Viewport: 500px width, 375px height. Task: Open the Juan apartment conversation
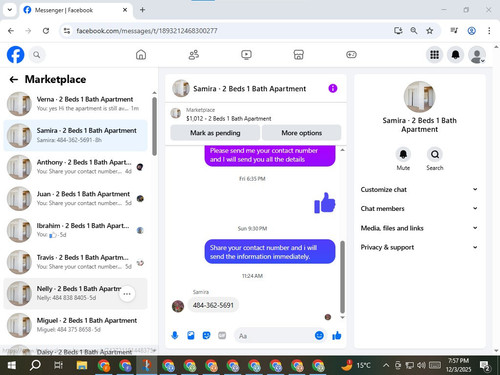[76, 198]
